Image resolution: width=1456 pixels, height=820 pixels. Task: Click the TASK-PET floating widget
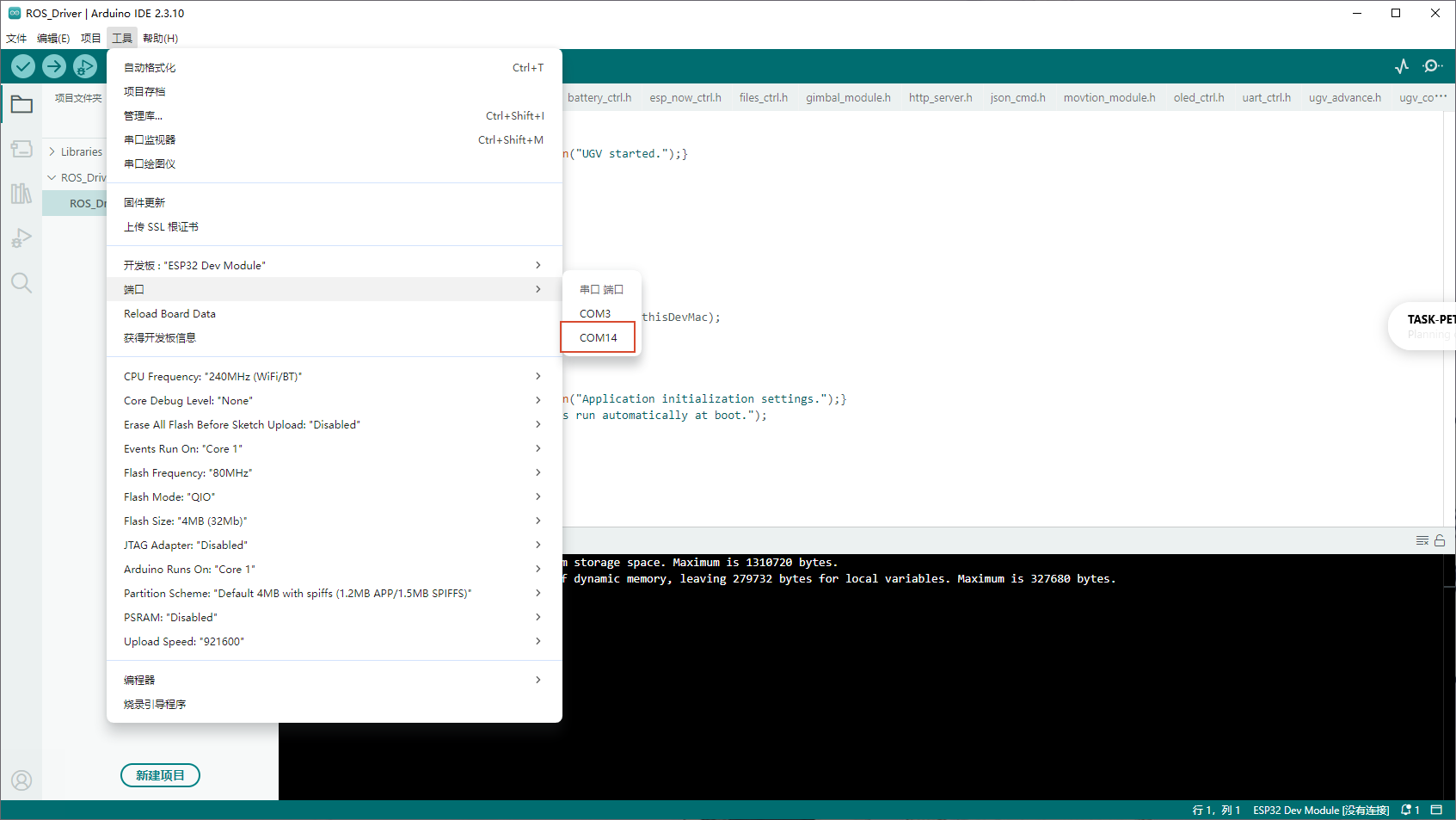click(x=1423, y=326)
